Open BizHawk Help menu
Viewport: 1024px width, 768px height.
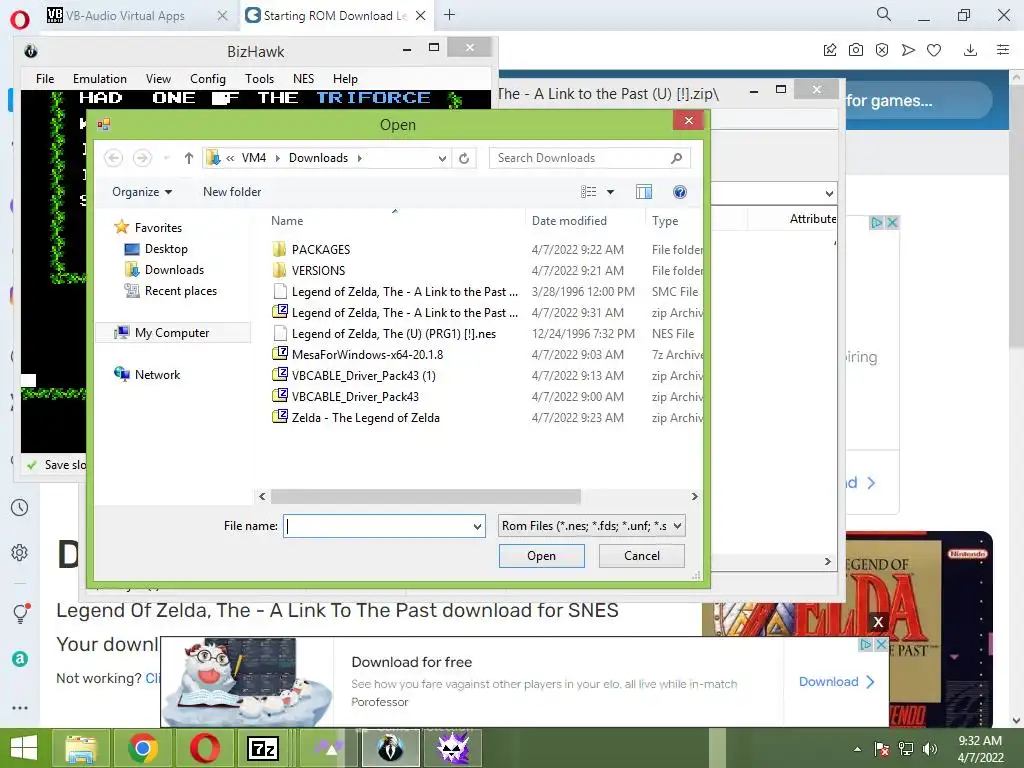[x=345, y=79]
